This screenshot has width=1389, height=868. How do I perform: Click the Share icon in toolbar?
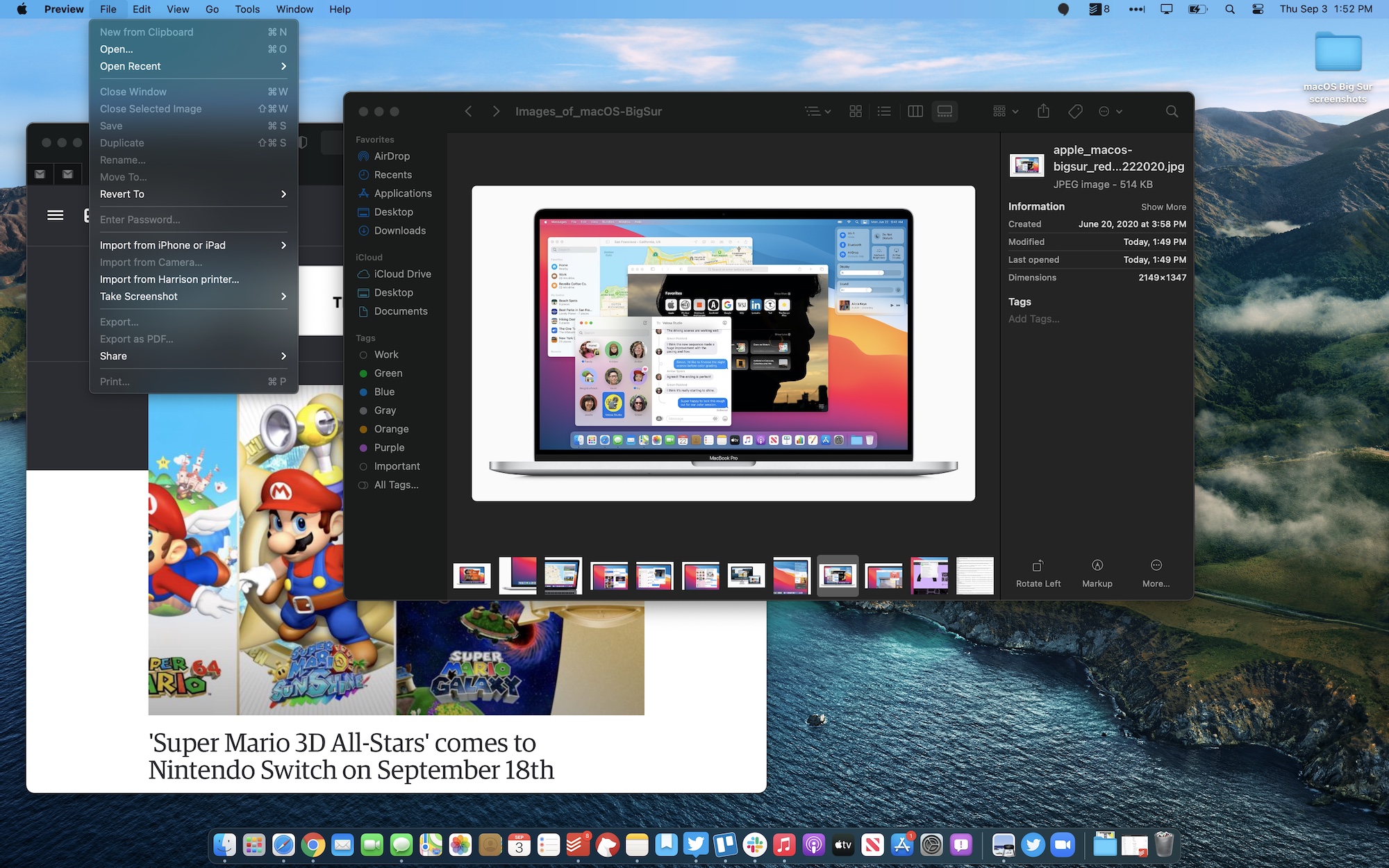click(1044, 110)
